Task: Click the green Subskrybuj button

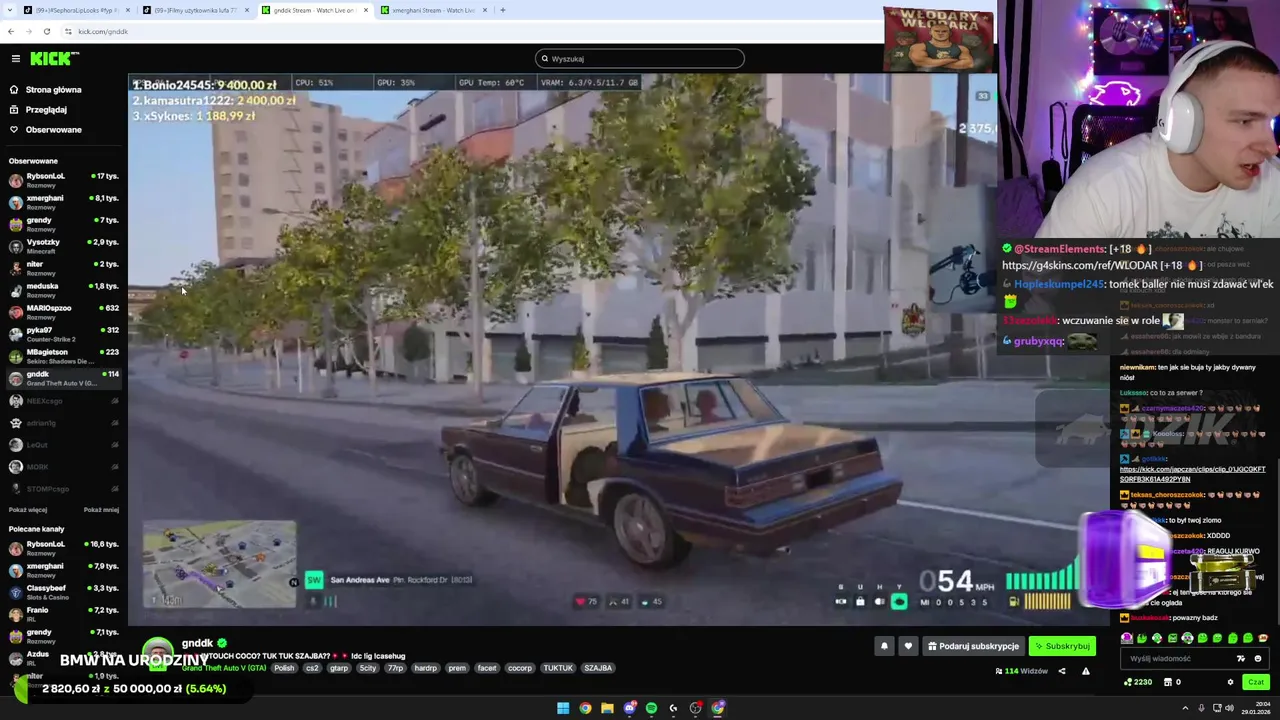Action: pos(1062,646)
